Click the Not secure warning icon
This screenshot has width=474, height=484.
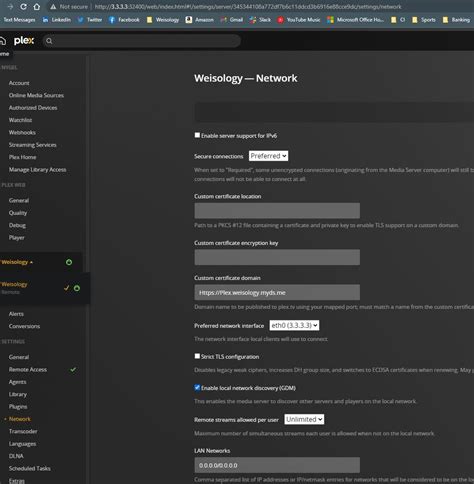pos(53,7)
